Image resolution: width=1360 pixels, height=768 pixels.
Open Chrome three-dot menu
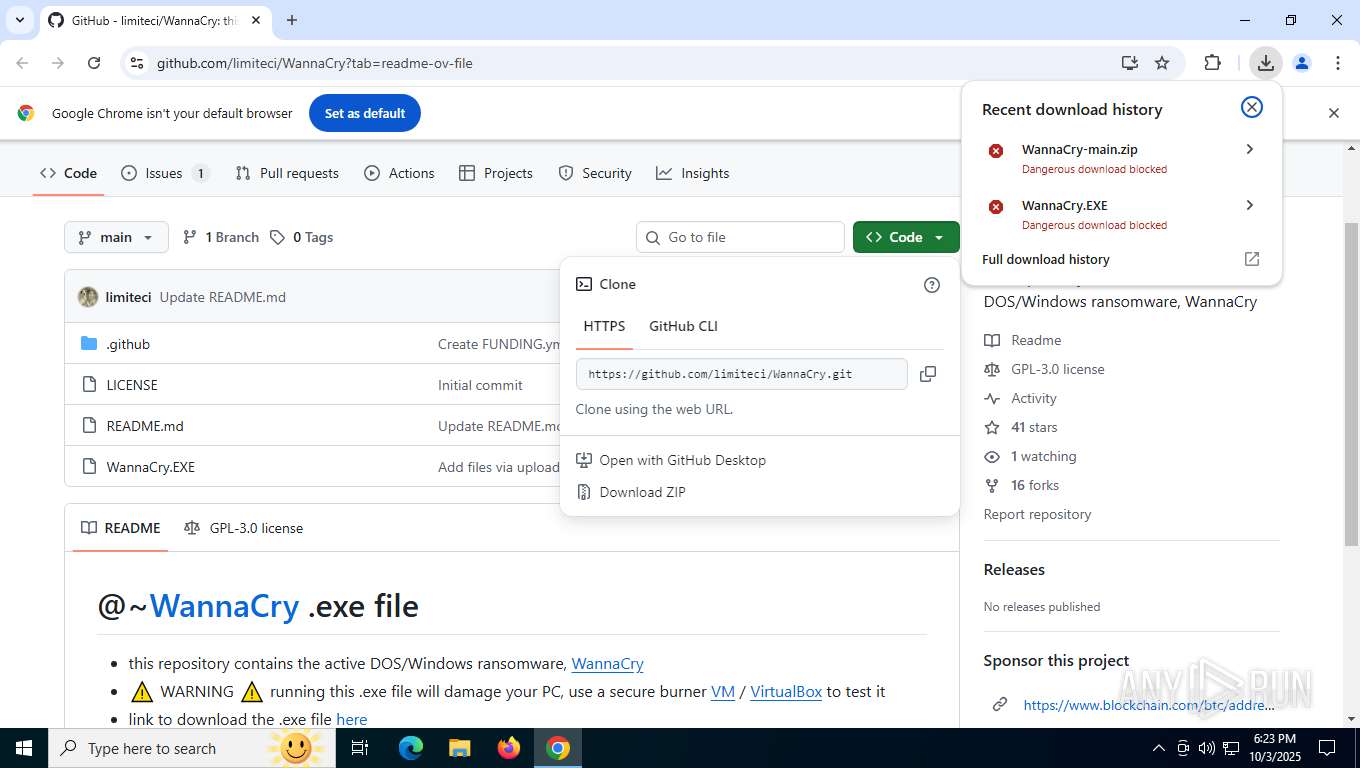(x=1337, y=63)
